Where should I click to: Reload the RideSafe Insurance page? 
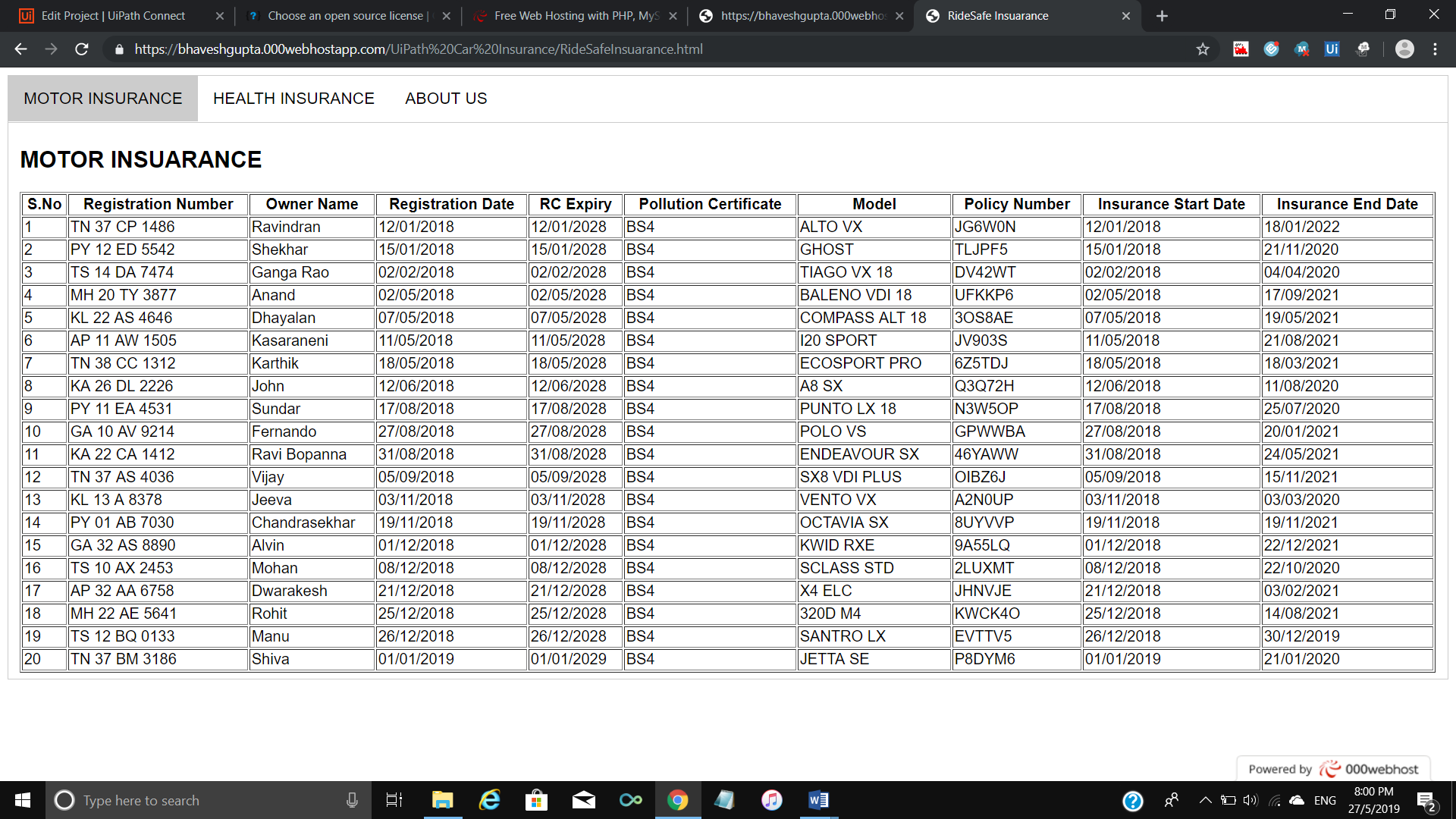point(82,49)
